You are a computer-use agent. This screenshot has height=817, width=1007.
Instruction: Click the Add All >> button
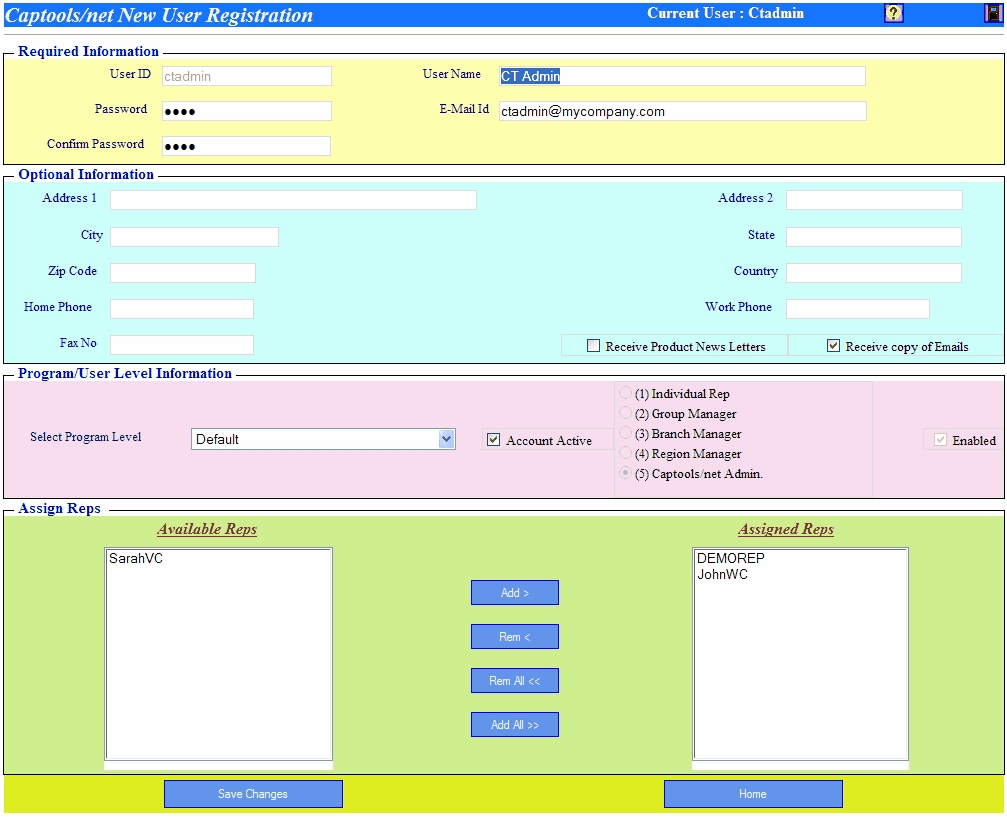coord(514,724)
